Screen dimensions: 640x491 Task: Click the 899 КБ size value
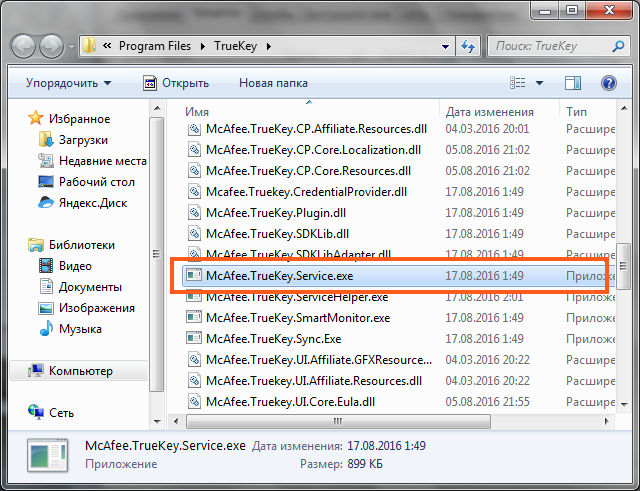365,464
